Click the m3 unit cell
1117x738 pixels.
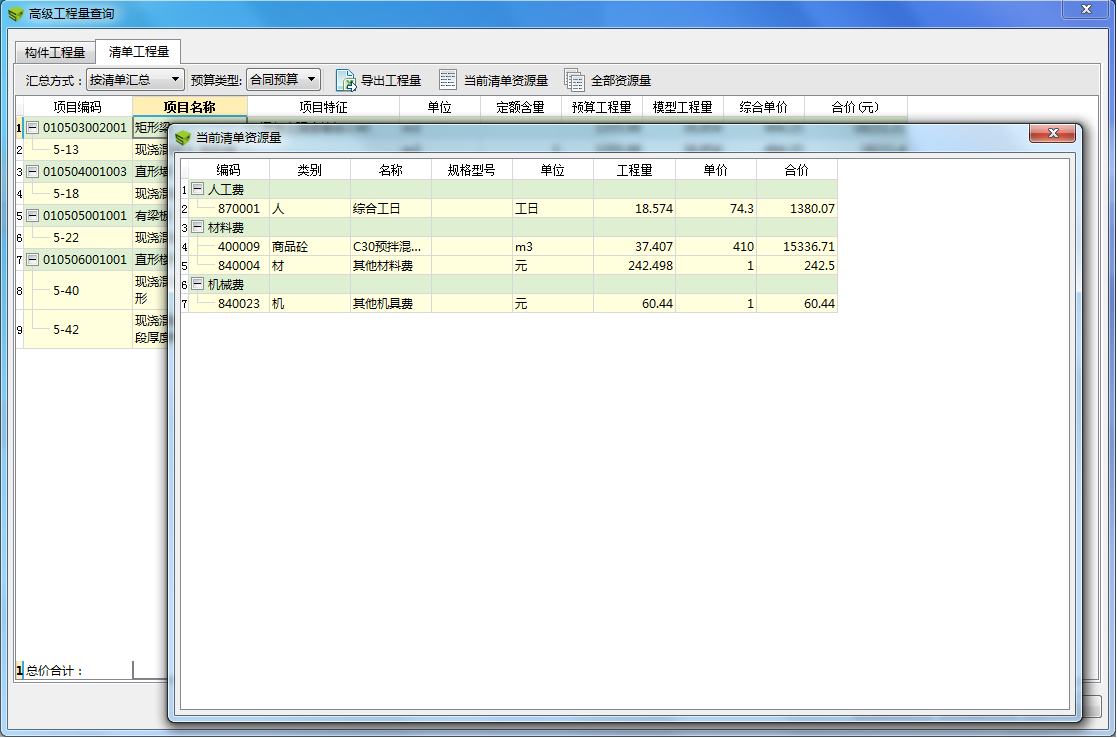pyautogui.click(x=553, y=246)
